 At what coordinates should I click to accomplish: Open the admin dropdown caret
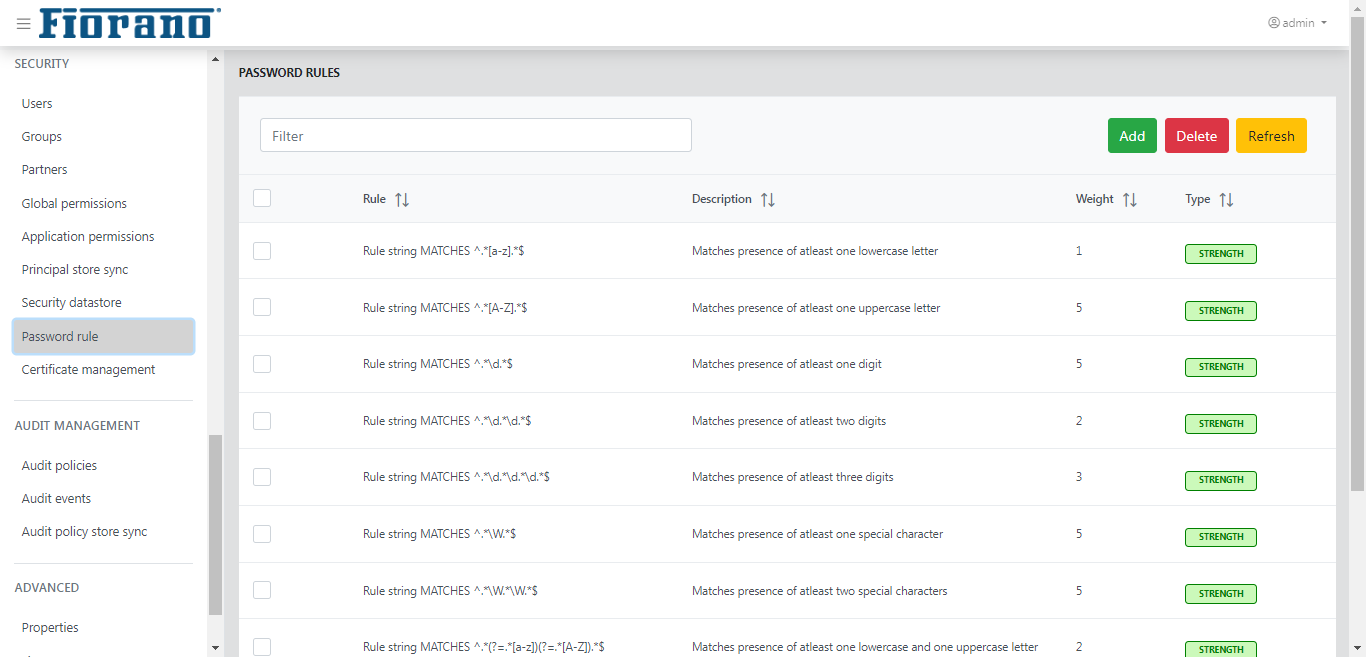[1324, 23]
